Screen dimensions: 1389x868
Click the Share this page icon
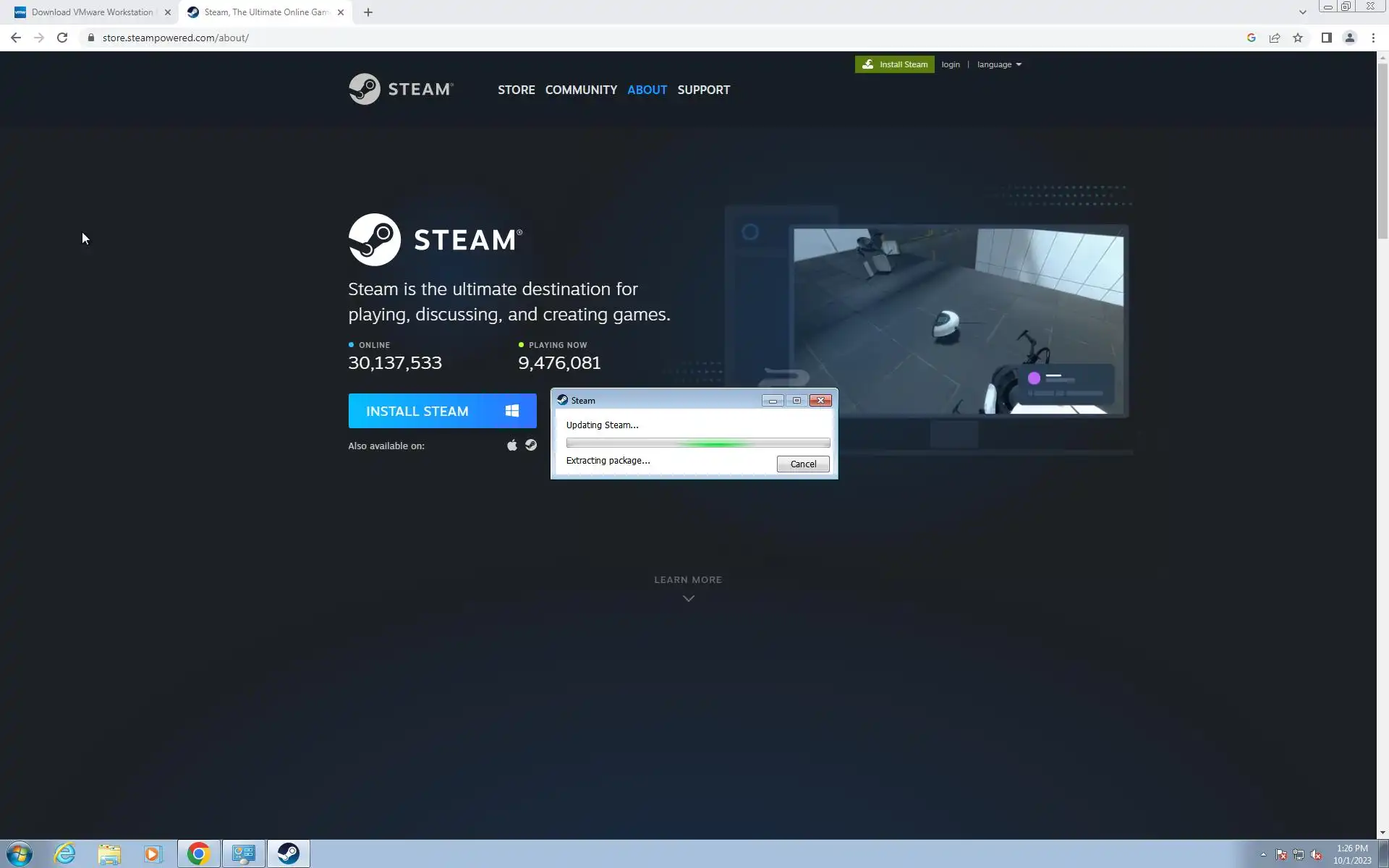click(1275, 38)
